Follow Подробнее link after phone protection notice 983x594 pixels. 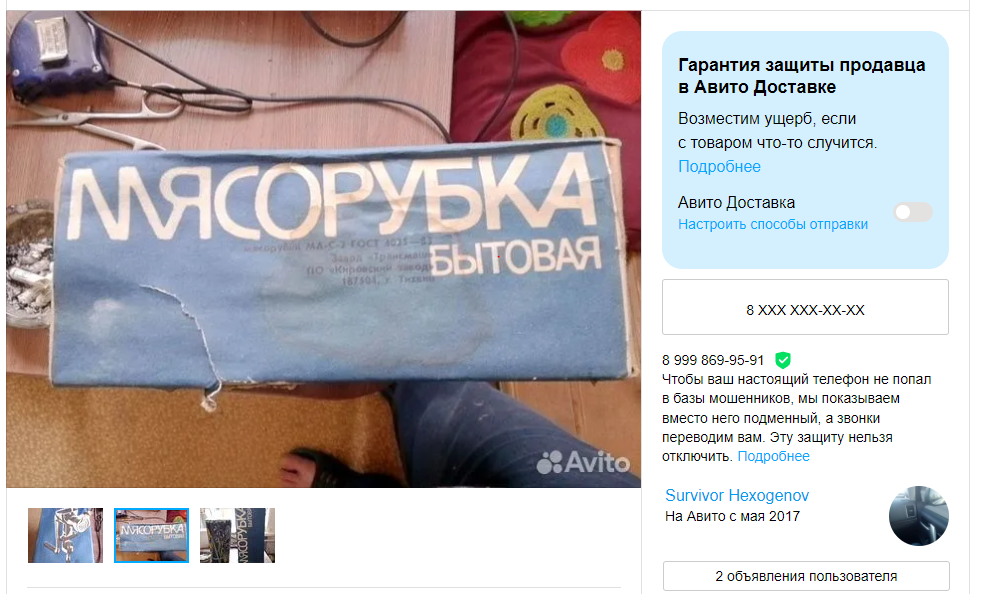coord(773,456)
